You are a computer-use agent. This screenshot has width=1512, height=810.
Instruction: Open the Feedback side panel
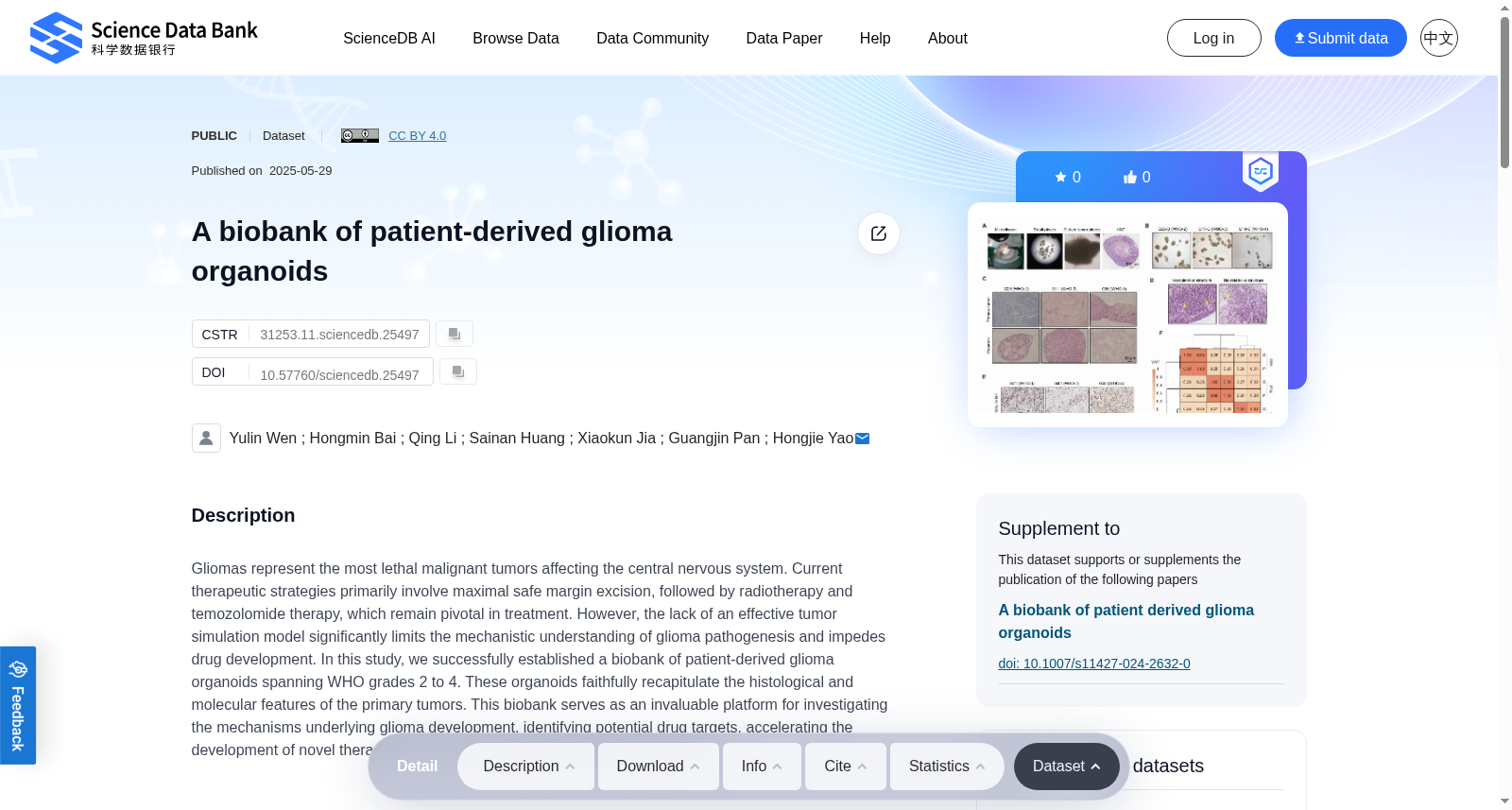point(18,705)
